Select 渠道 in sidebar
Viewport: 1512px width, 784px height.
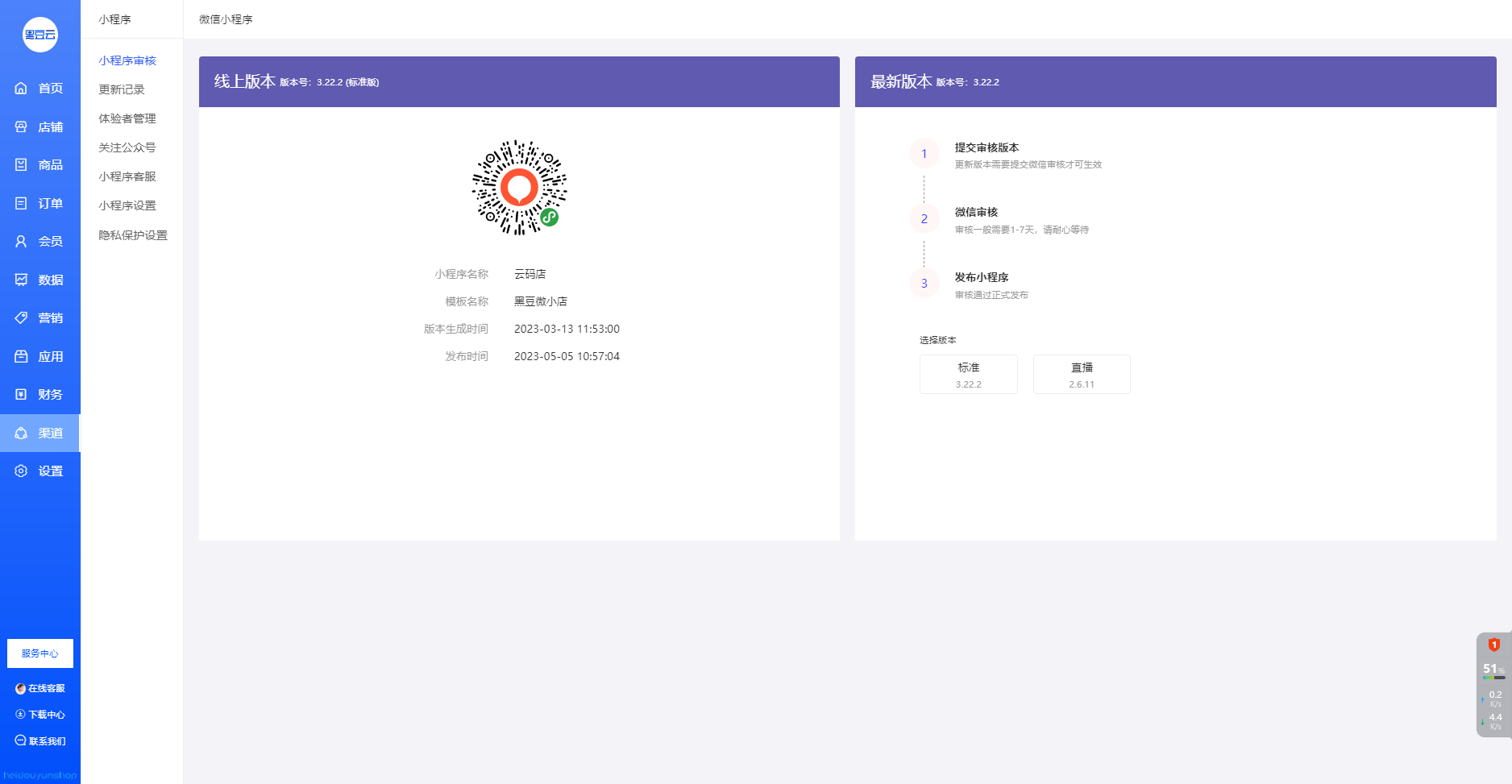40,433
